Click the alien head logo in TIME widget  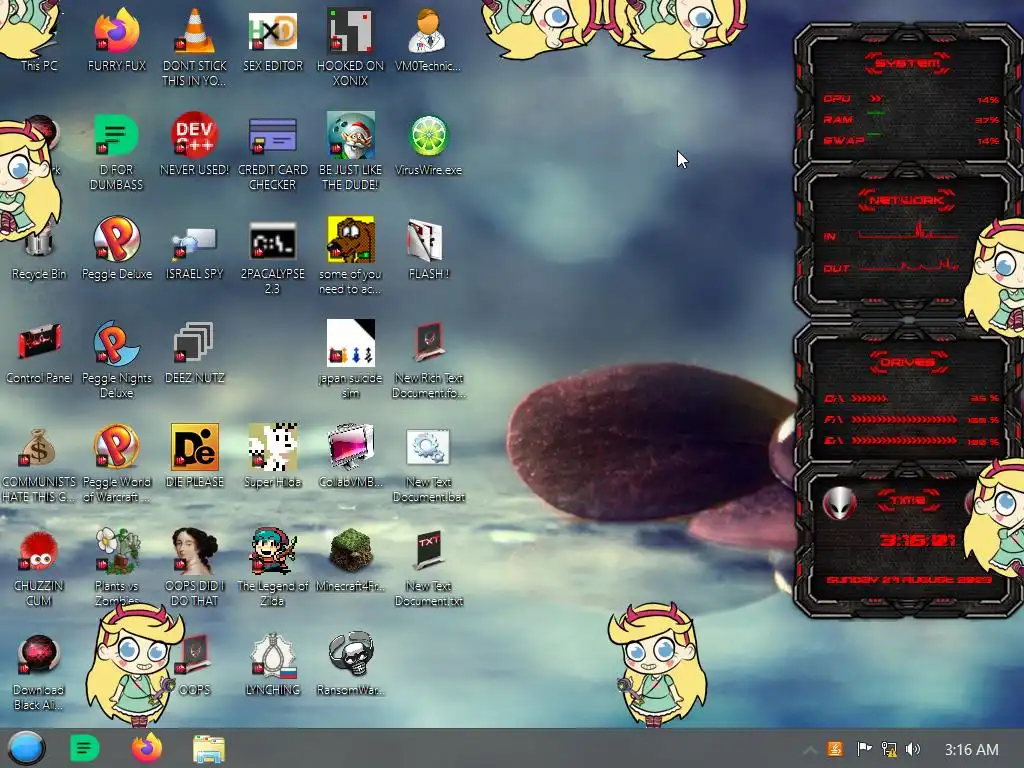coord(840,504)
